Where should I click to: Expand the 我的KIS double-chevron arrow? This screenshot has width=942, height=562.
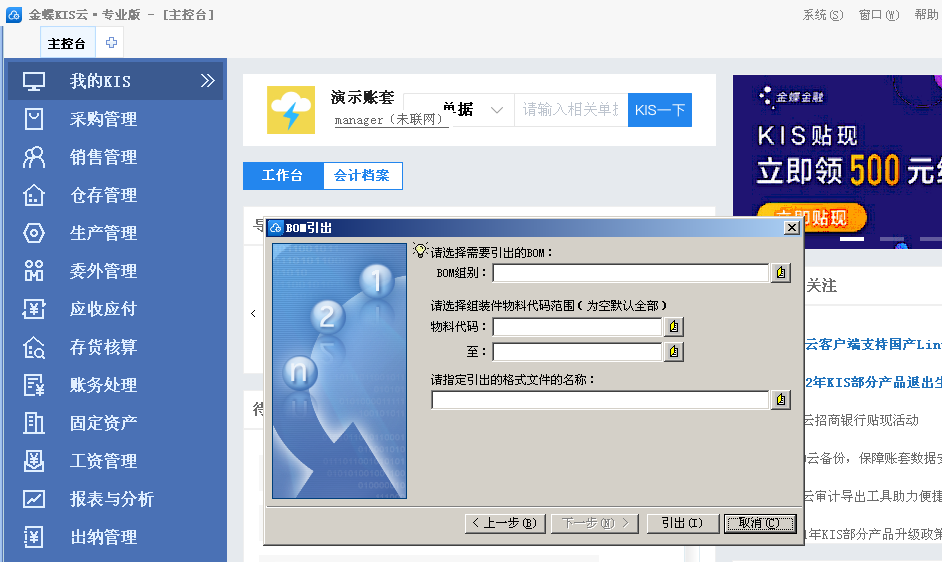click(x=207, y=81)
